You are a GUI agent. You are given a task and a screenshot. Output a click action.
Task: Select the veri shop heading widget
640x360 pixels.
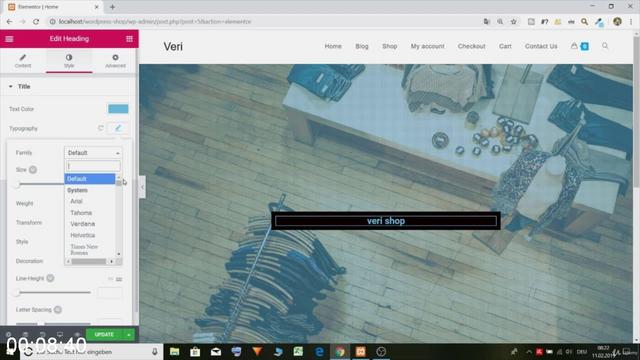coord(386,221)
